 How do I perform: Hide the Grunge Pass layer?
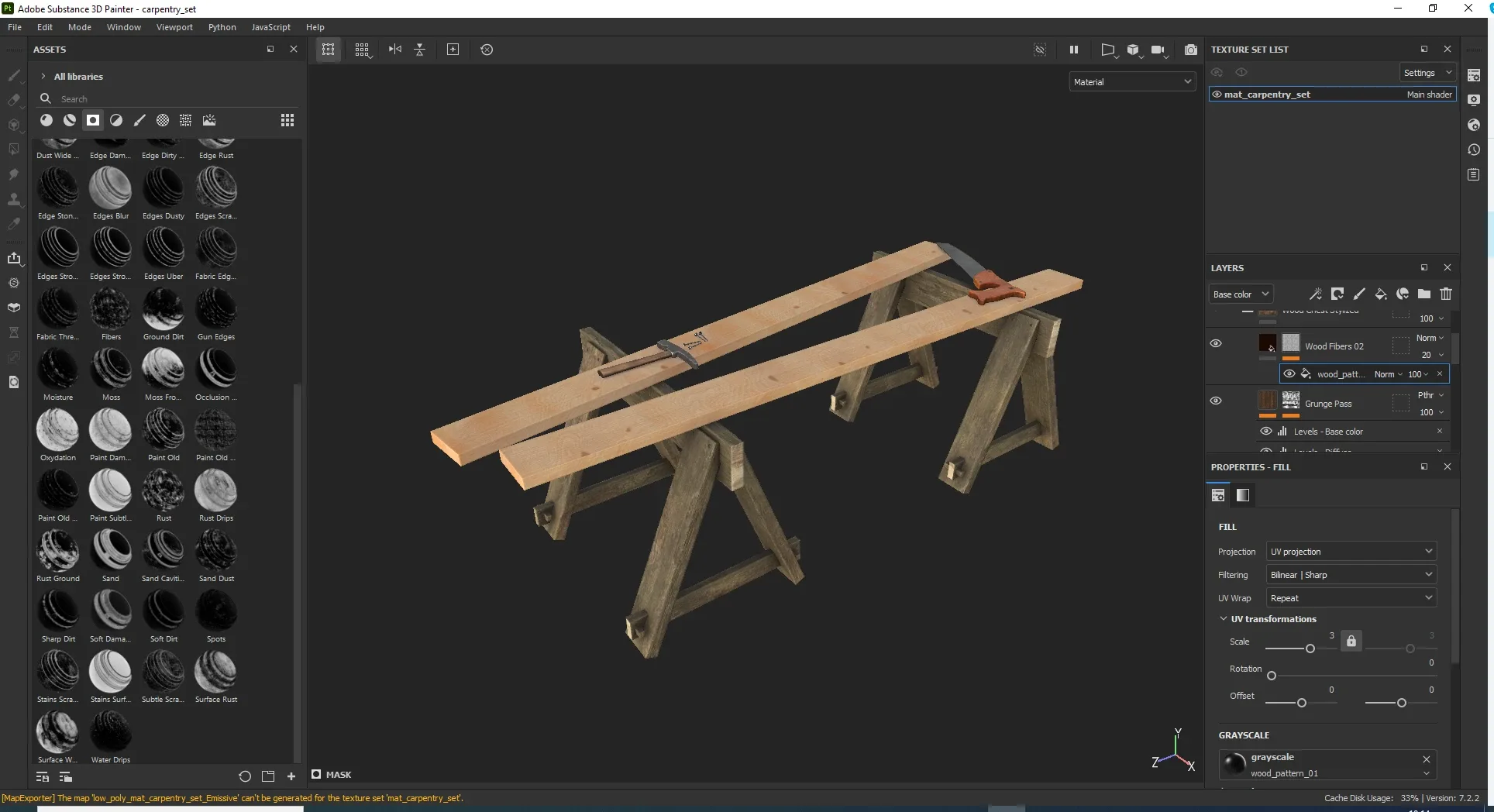(x=1216, y=401)
